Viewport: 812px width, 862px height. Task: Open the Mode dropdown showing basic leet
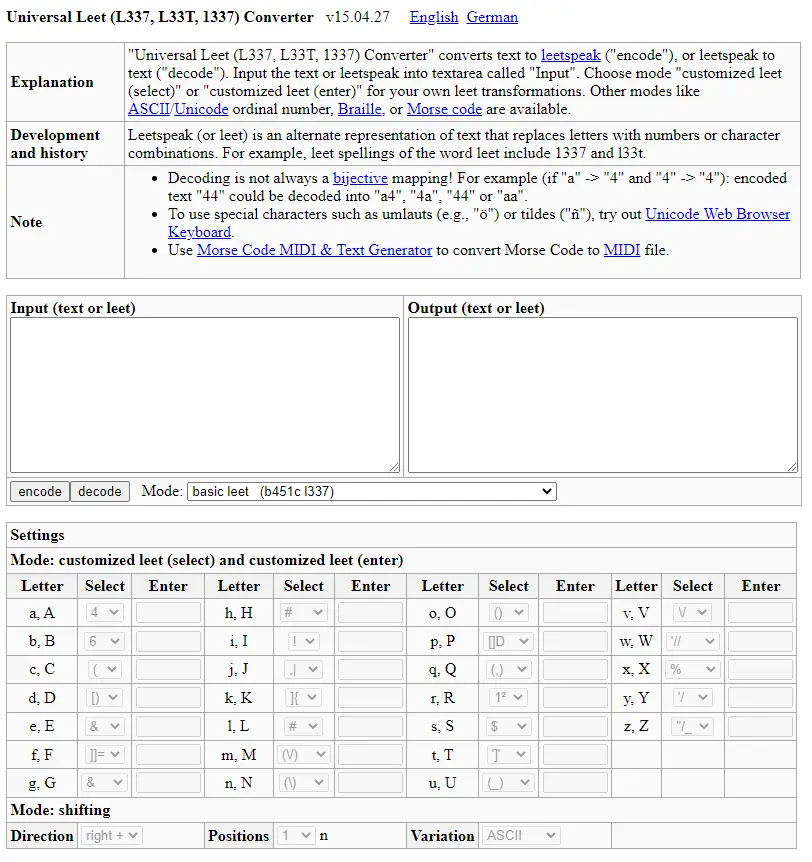click(372, 491)
